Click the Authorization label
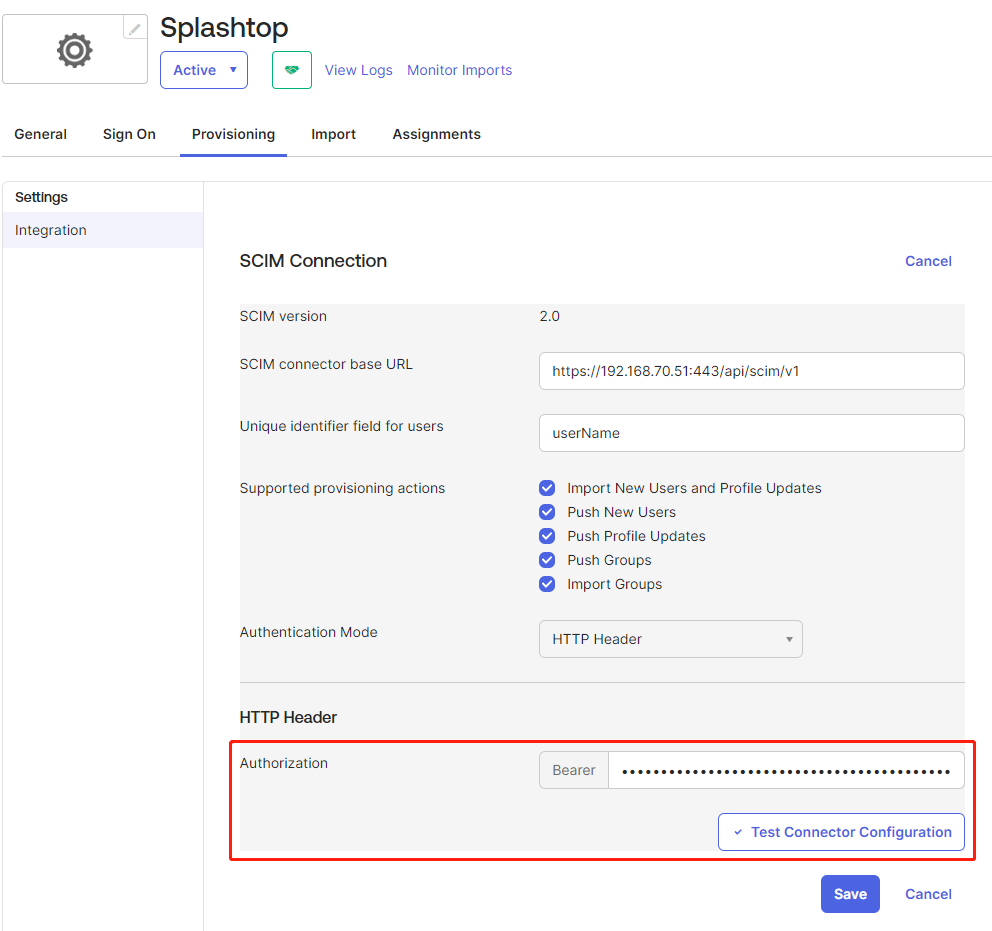 [x=283, y=763]
